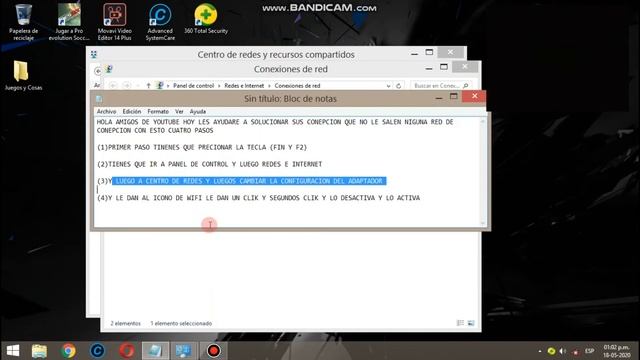640x360 pixels.
Task: Click the line starting with (4)Y LE DAN
Action: [258, 198]
